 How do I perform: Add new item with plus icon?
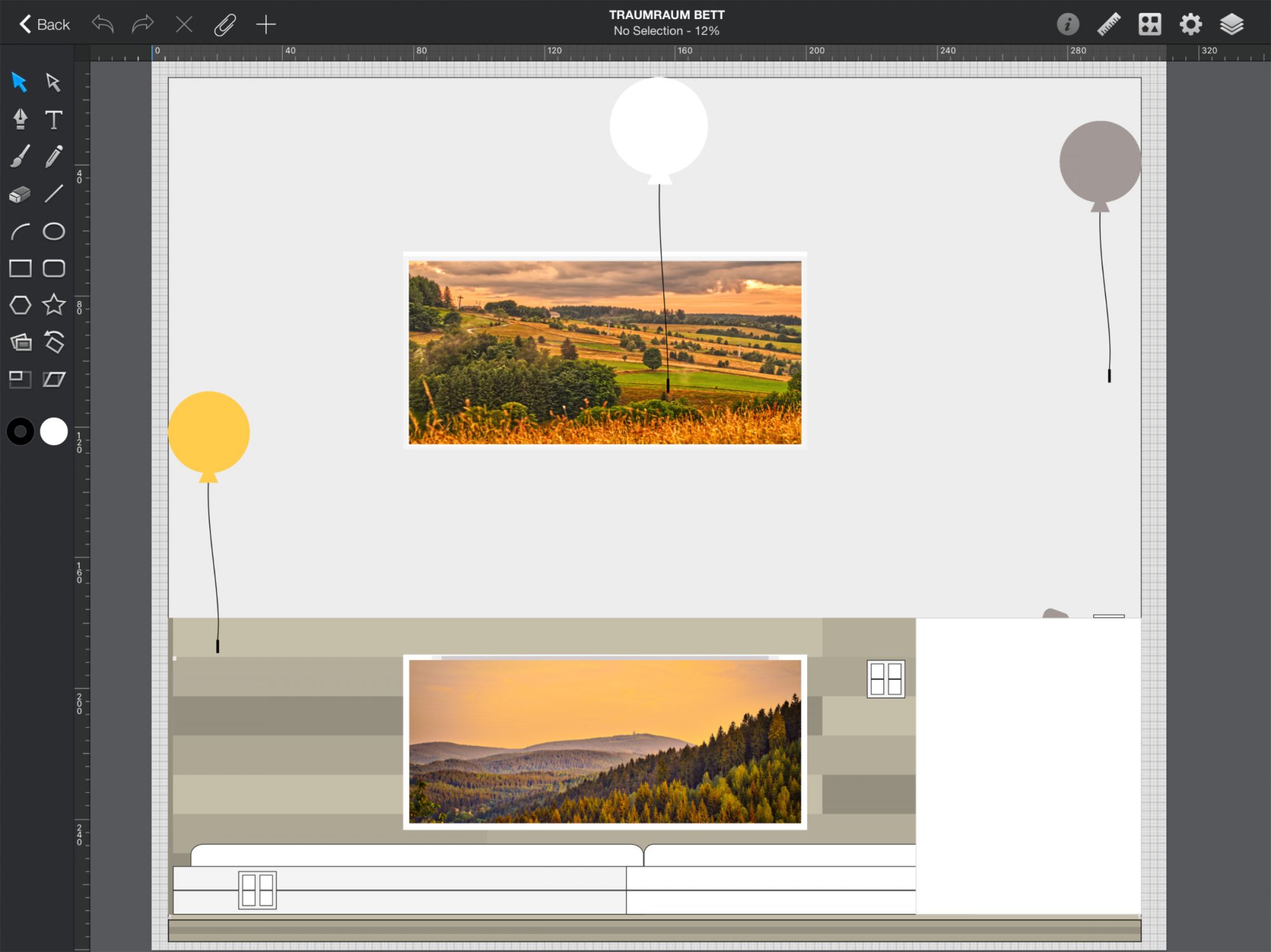point(266,24)
